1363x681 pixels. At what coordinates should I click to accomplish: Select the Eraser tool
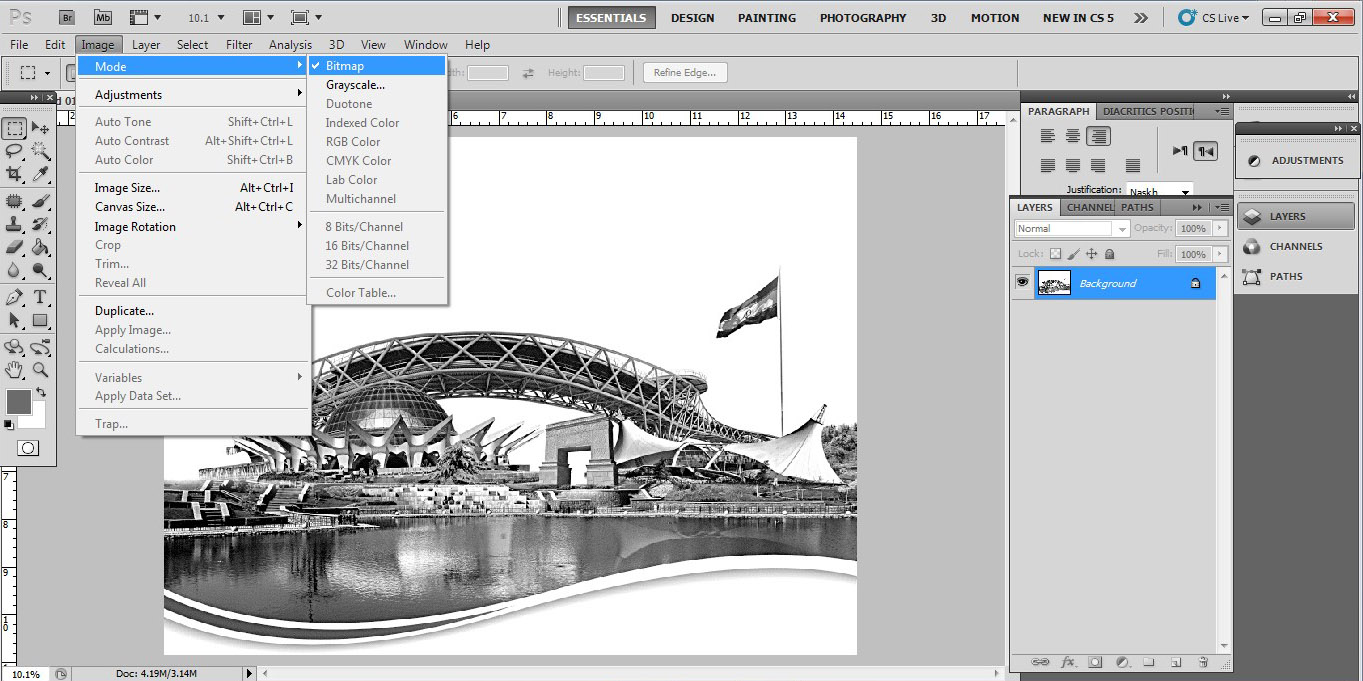click(14, 246)
